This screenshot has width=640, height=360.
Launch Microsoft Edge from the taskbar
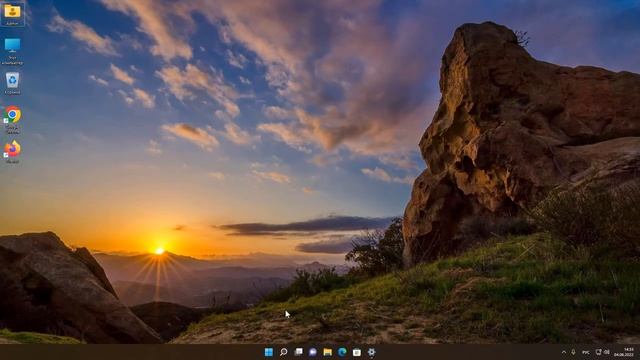pos(342,352)
